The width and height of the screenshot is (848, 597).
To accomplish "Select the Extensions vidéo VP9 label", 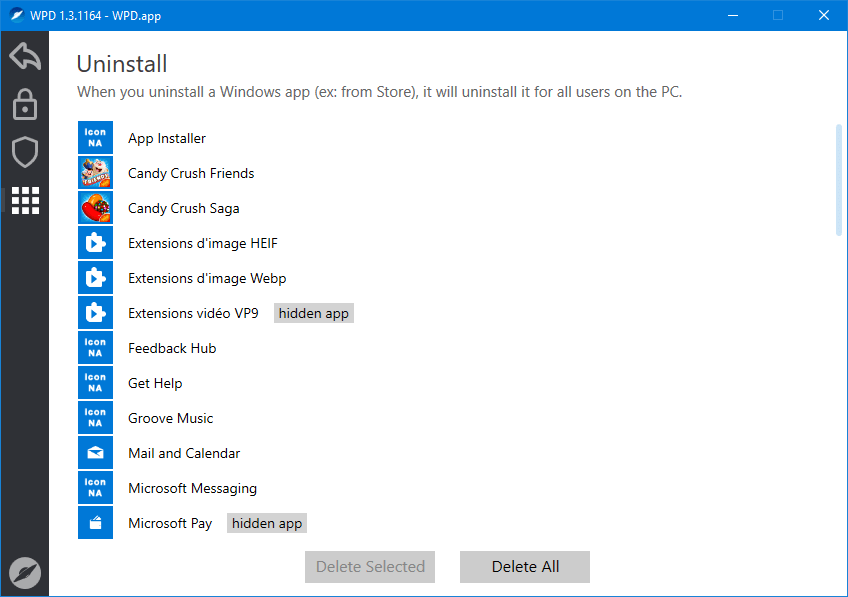I will (x=193, y=314).
